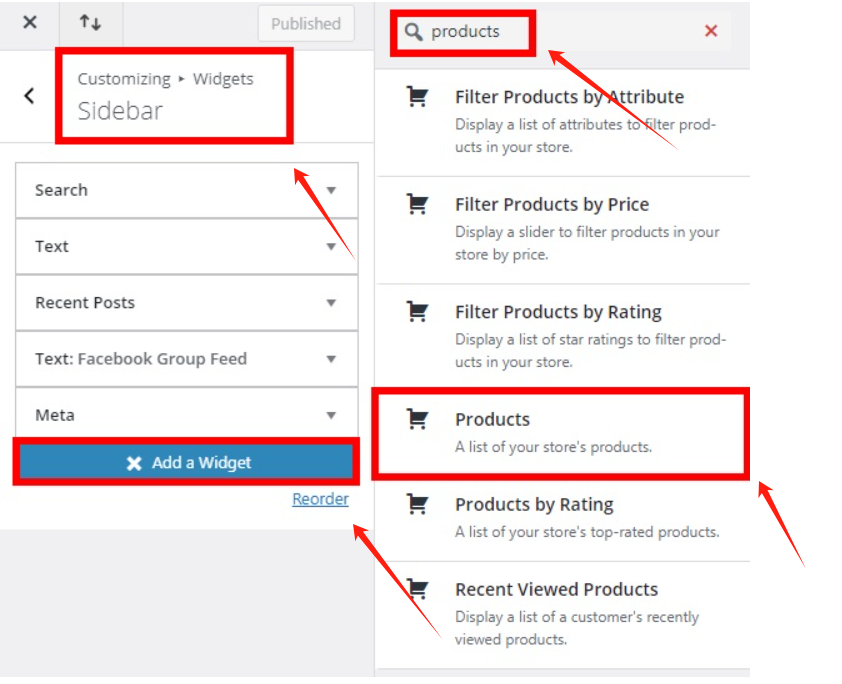Viewport: 842px width, 684px height.
Task: Click the Published button
Action: point(306,23)
